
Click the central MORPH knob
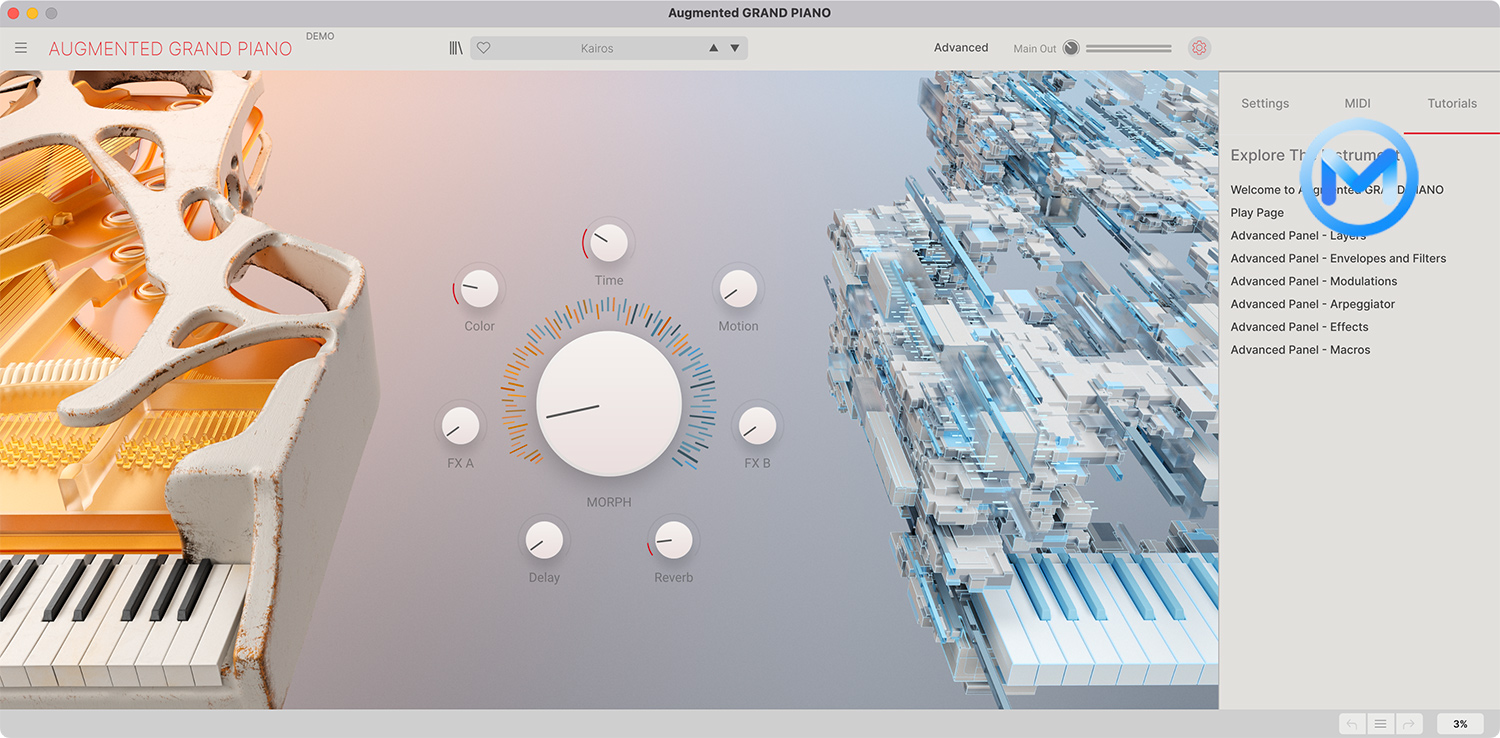click(608, 402)
